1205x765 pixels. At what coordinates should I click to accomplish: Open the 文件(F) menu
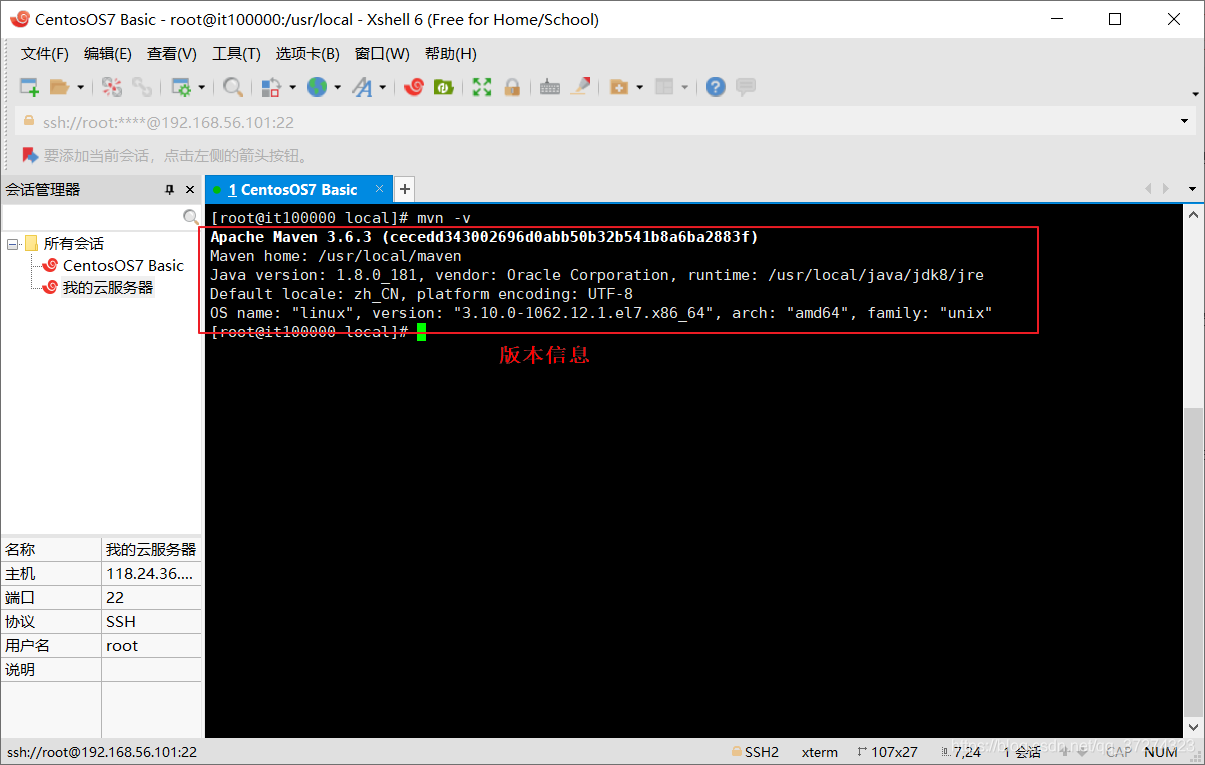[45, 54]
